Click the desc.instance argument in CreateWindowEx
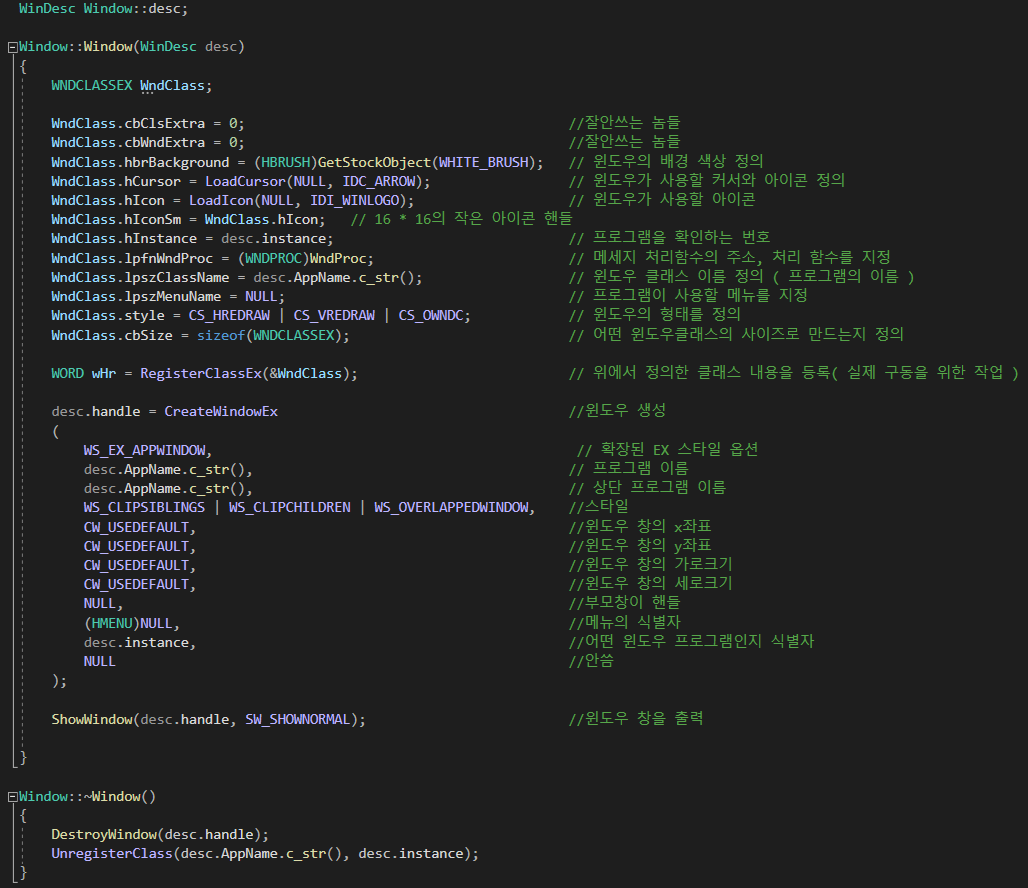This screenshot has width=1028, height=888. tap(136, 643)
